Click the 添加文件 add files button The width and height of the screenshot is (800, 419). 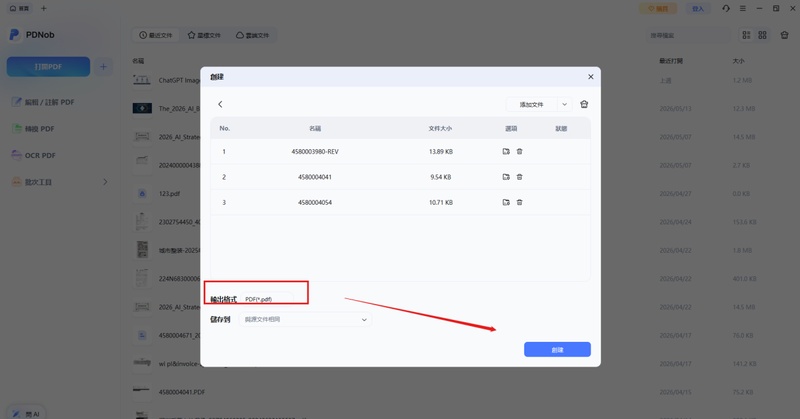(531, 105)
